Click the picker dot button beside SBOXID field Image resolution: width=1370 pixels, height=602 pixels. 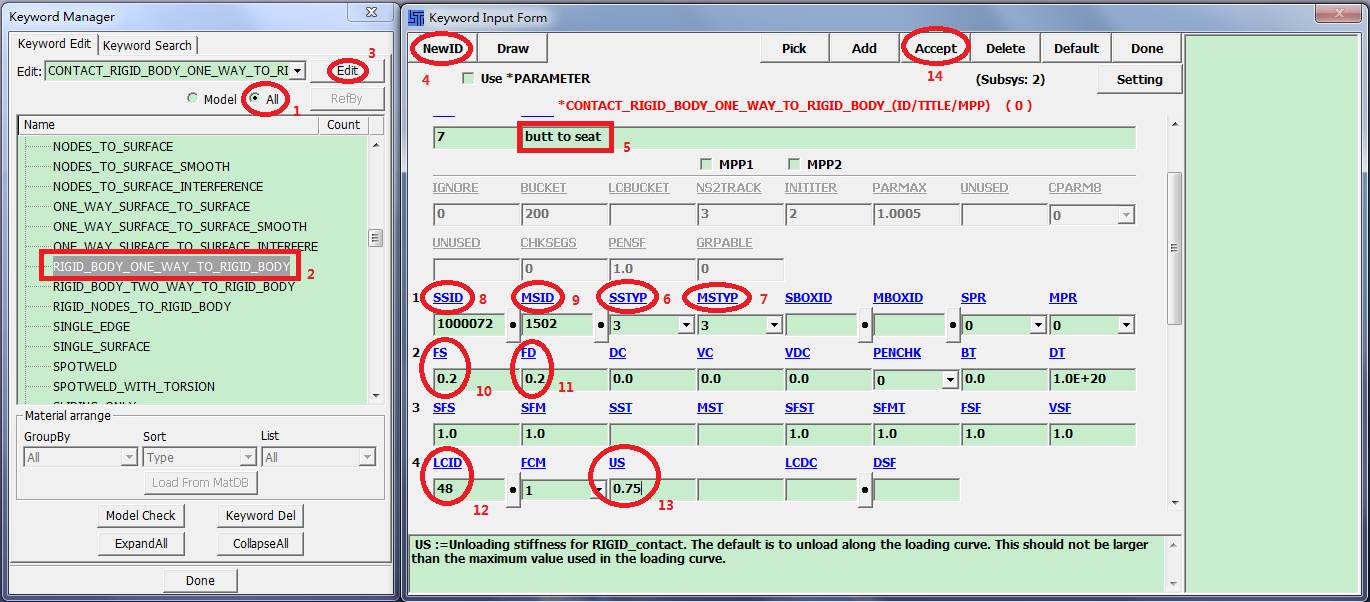(x=865, y=325)
